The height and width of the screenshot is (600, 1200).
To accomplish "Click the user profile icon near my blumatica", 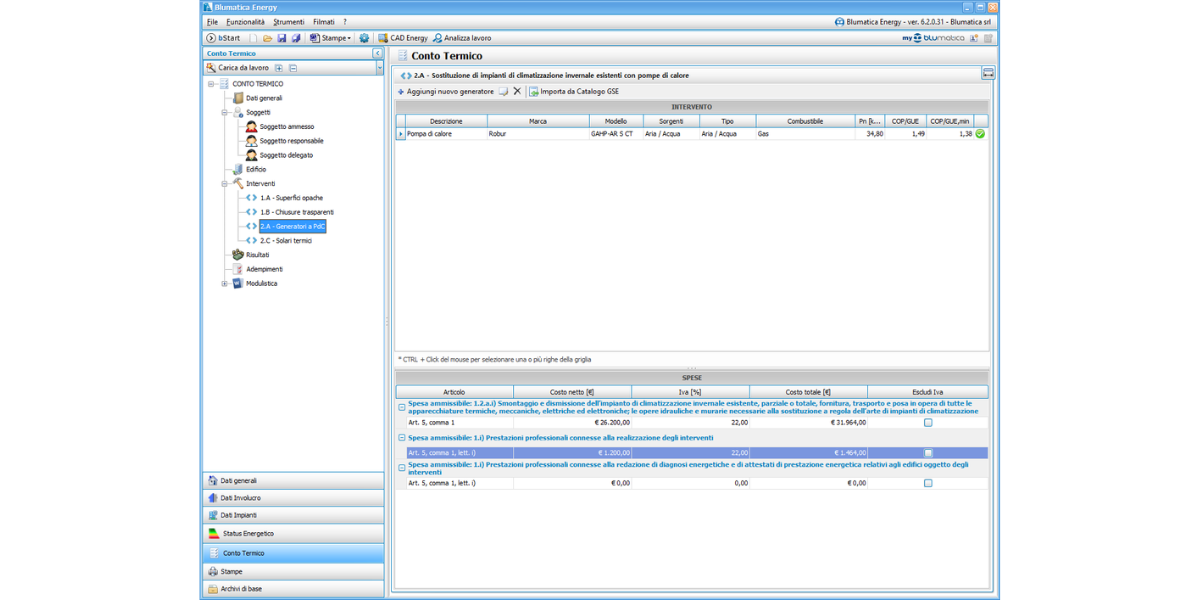I will coord(975,38).
